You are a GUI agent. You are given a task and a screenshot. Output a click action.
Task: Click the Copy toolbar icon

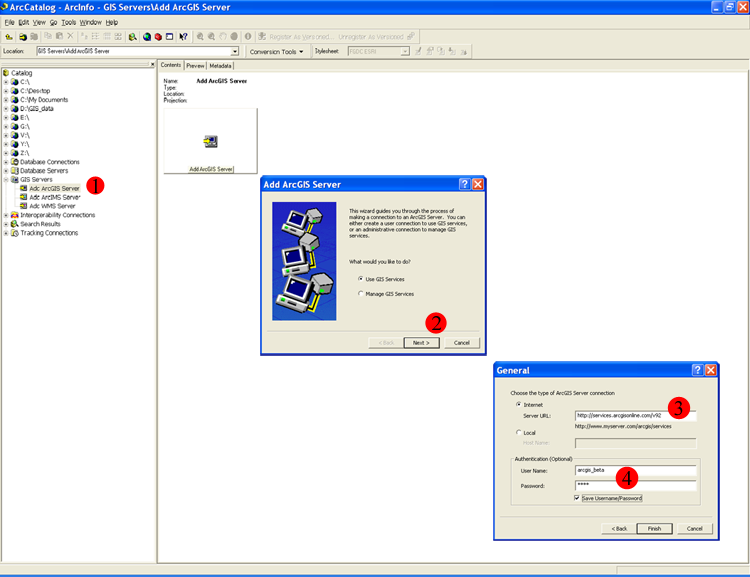[48, 36]
